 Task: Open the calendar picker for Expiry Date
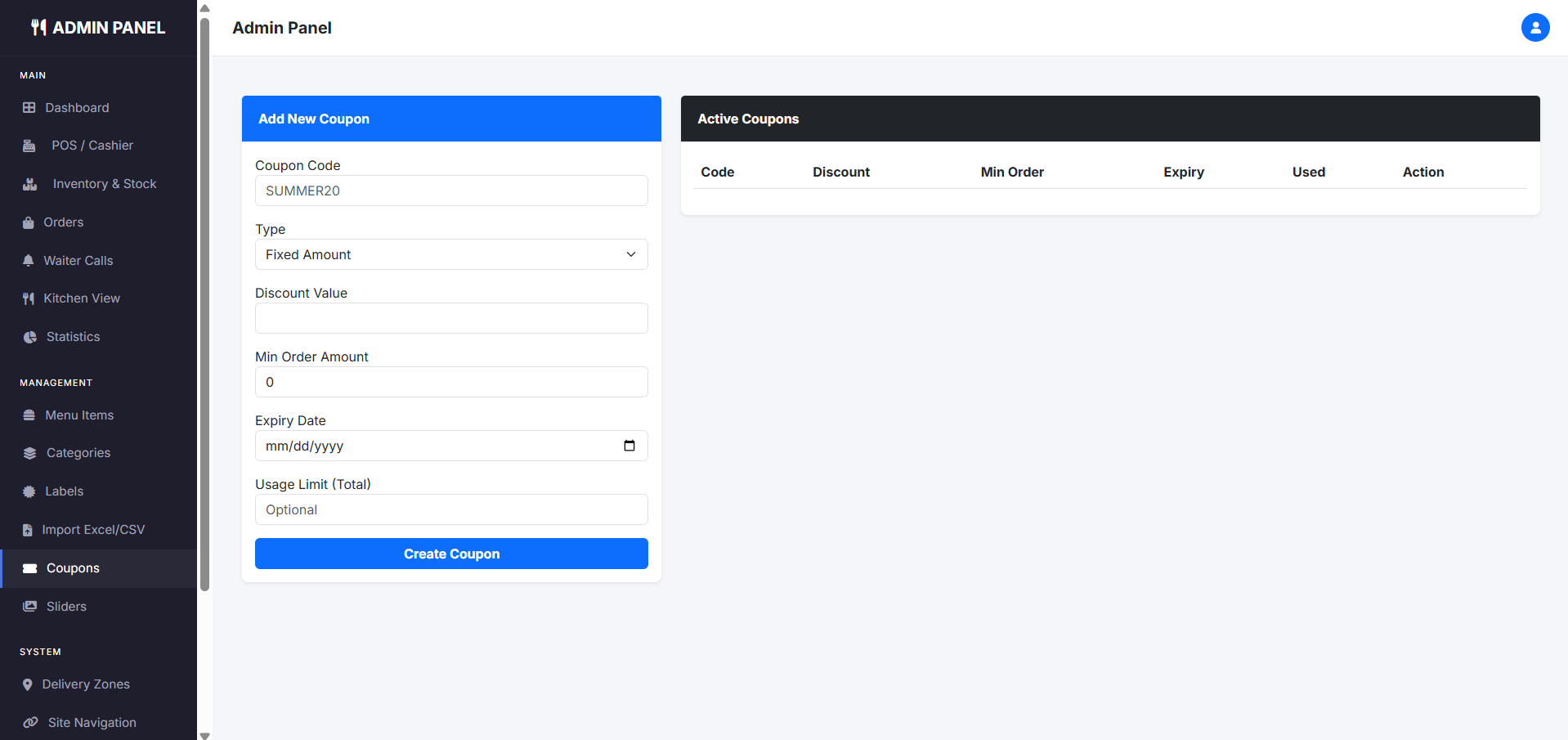click(x=629, y=446)
